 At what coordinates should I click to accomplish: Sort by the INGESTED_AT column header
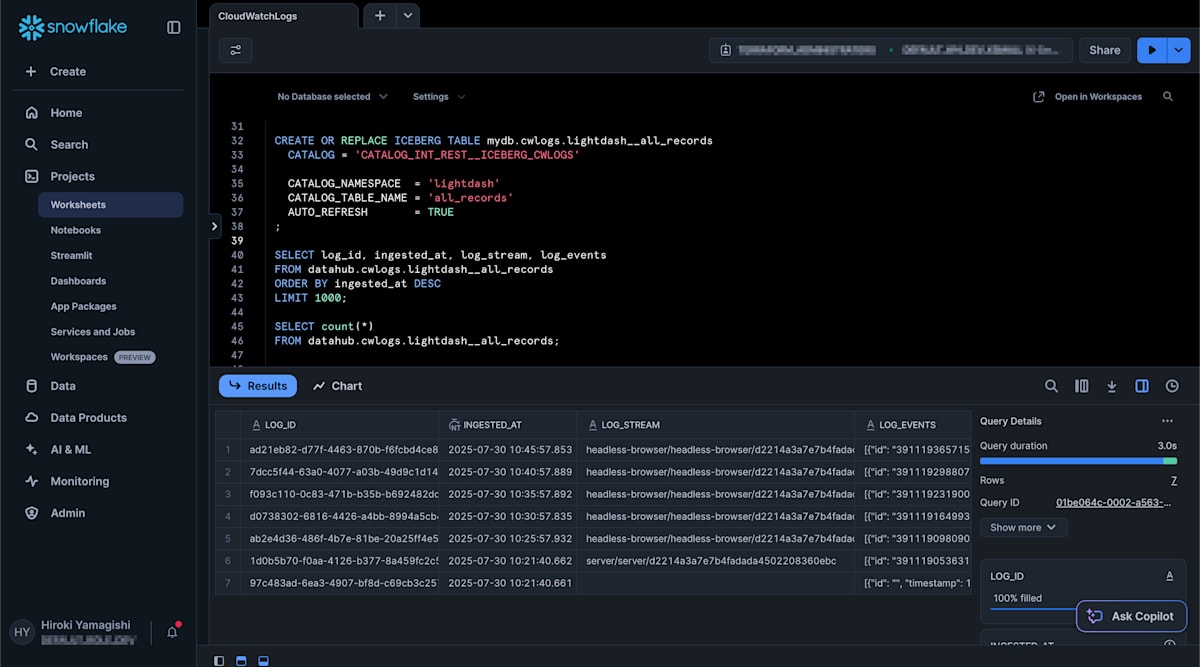point(508,424)
